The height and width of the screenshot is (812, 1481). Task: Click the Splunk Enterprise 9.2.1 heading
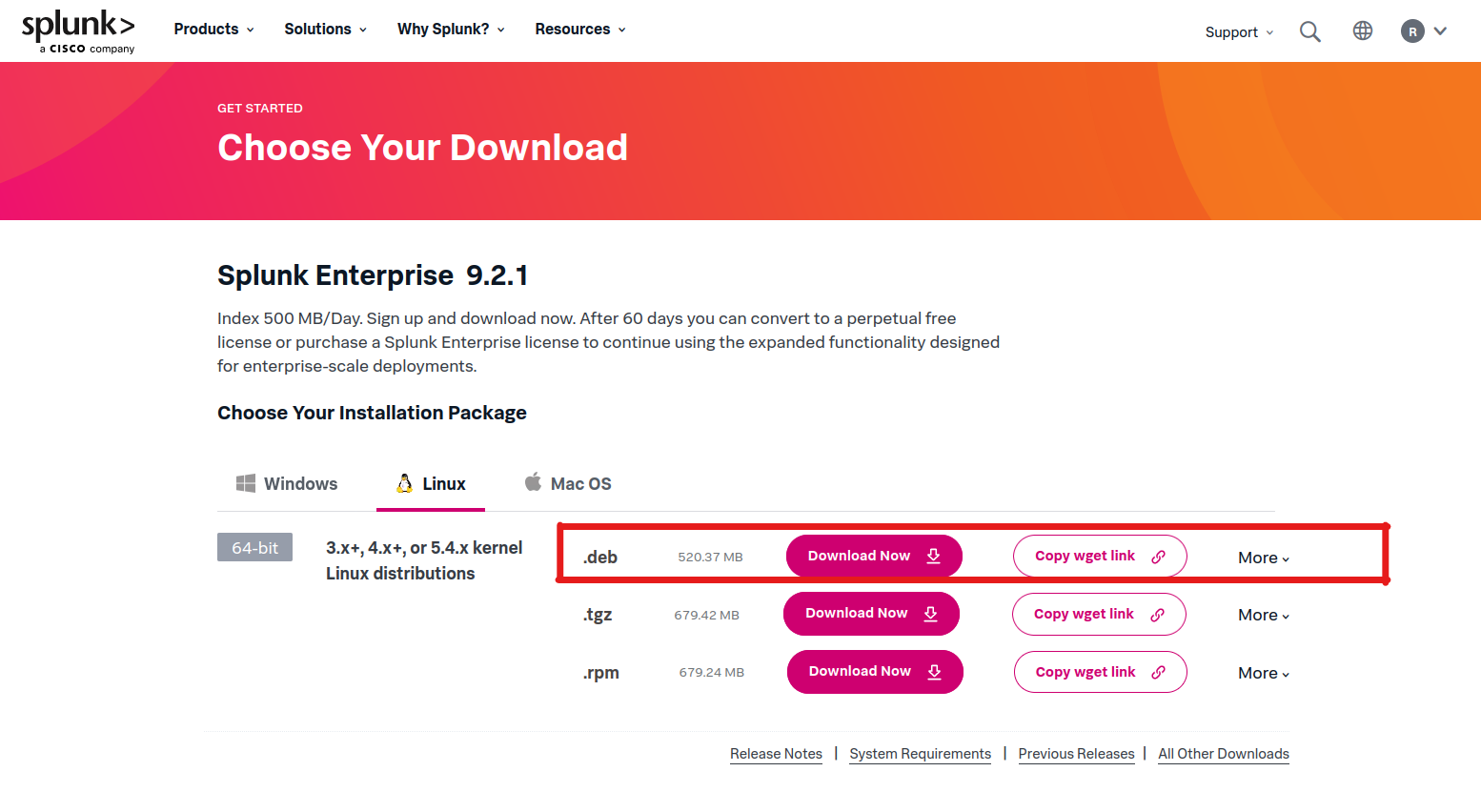(x=373, y=275)
